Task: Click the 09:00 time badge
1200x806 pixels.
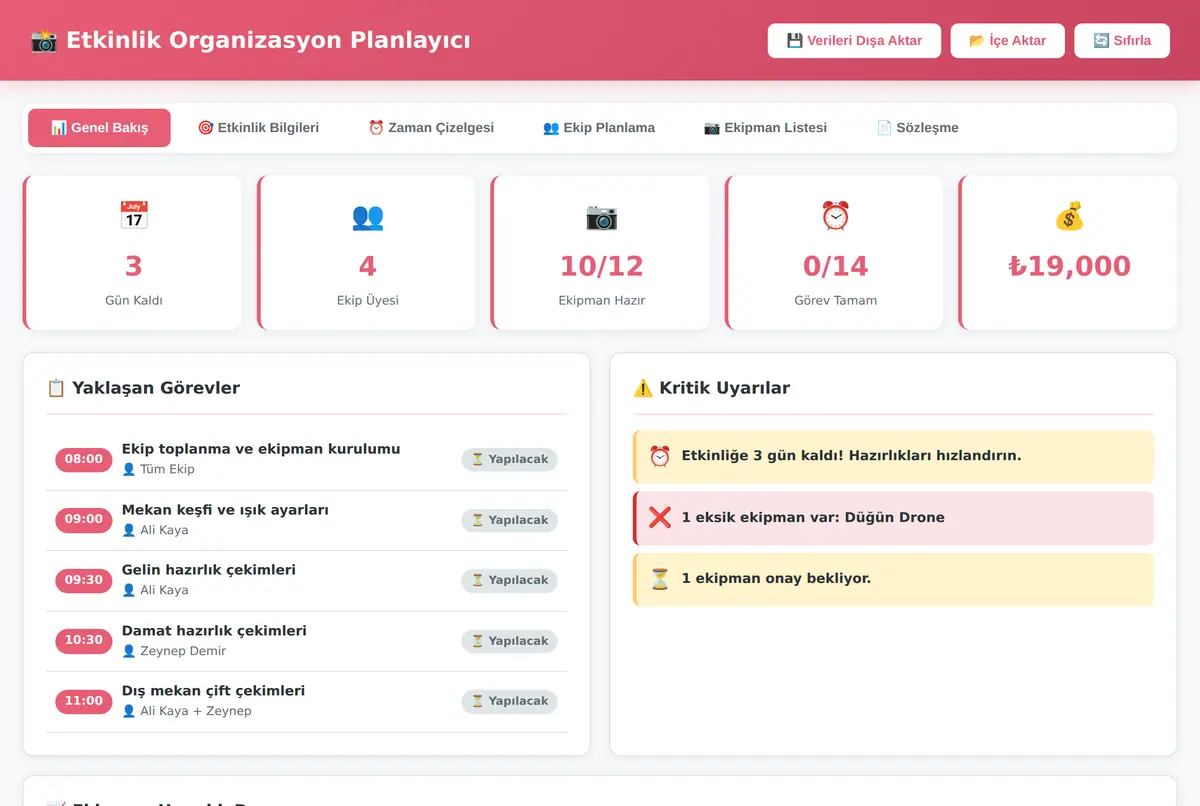Action: point(84,519)
